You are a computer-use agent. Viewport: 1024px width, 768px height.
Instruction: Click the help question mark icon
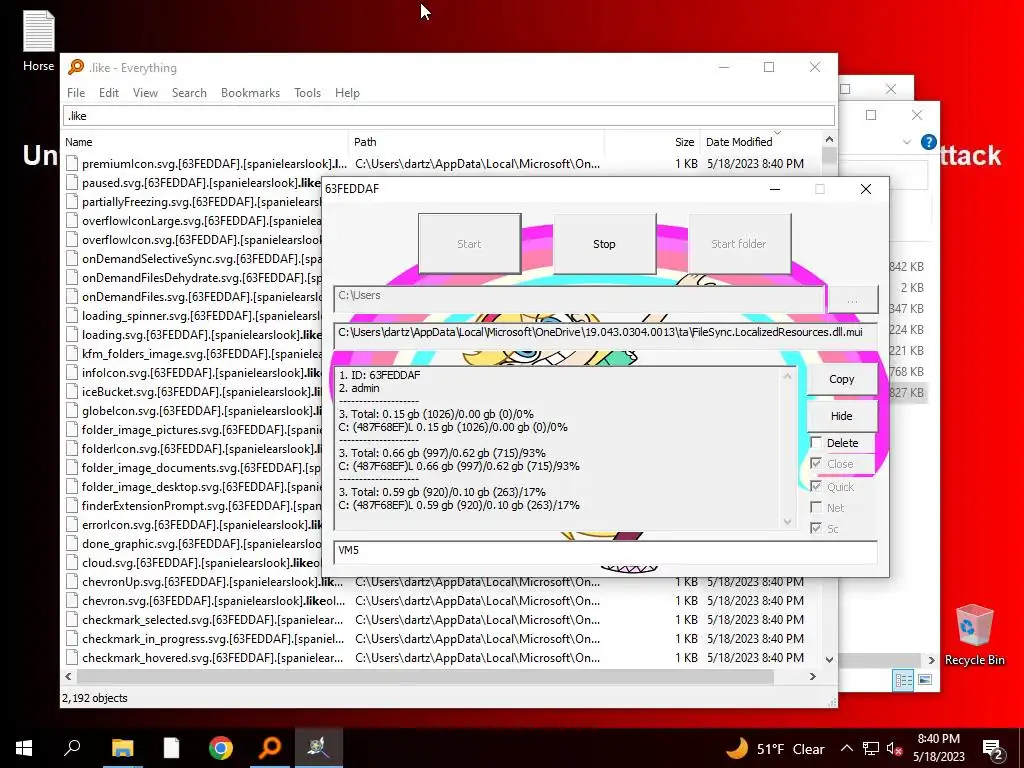pyautogui.click(x=928, y=142)
